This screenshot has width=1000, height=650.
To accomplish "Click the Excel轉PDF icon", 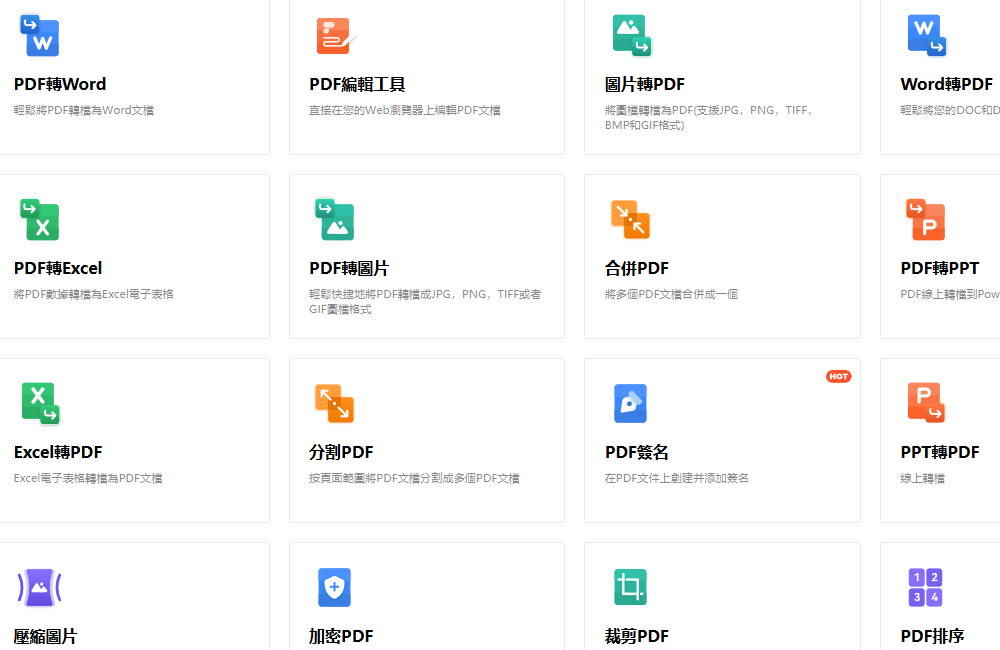I will pos(39,403).
